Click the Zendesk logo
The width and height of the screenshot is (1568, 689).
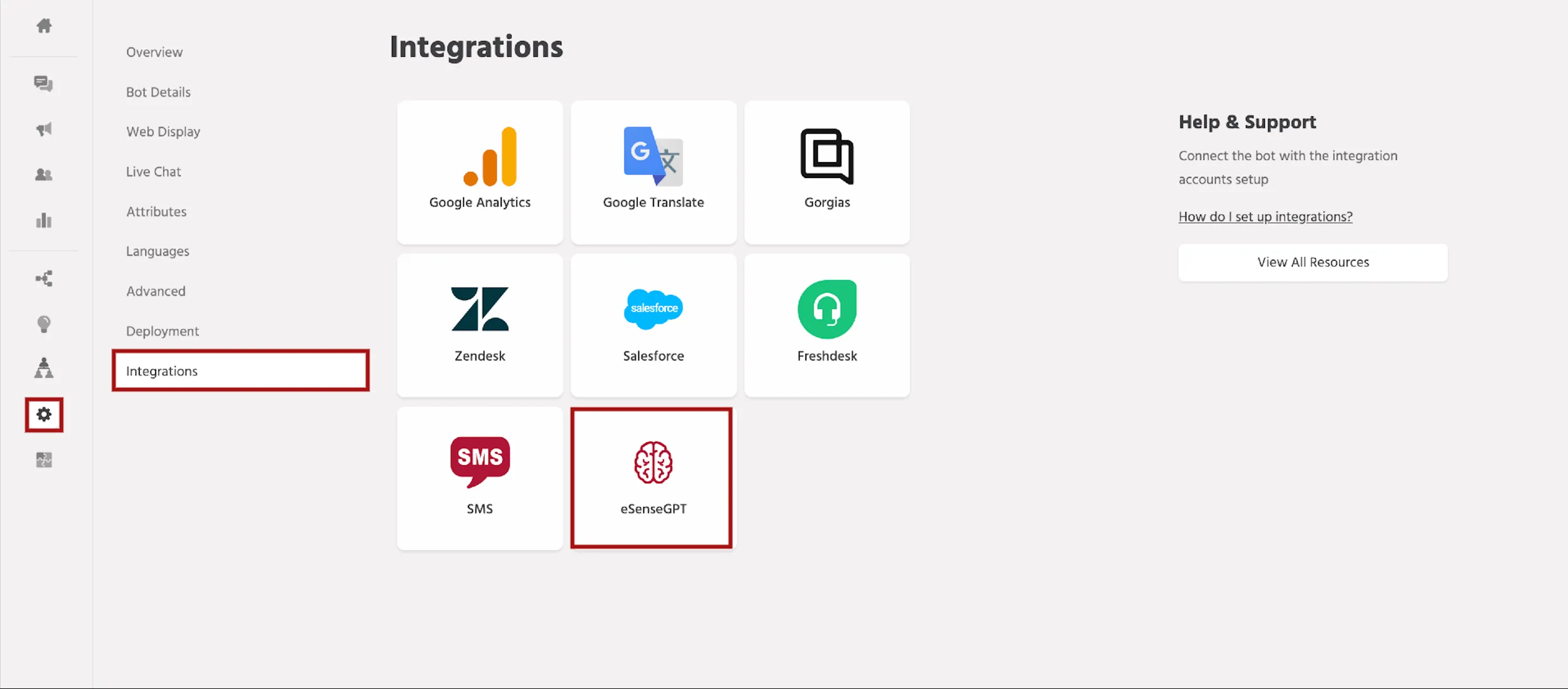pos(480,308)
